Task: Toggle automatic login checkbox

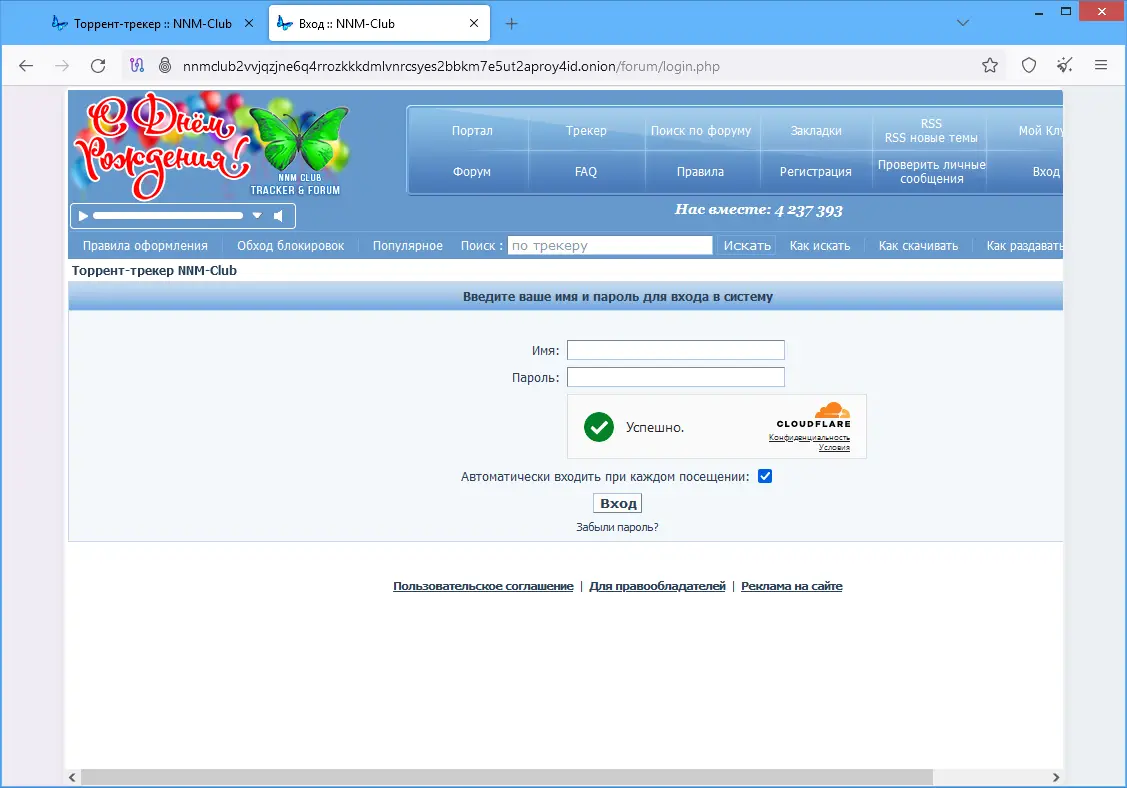Action: coord(765,477)
